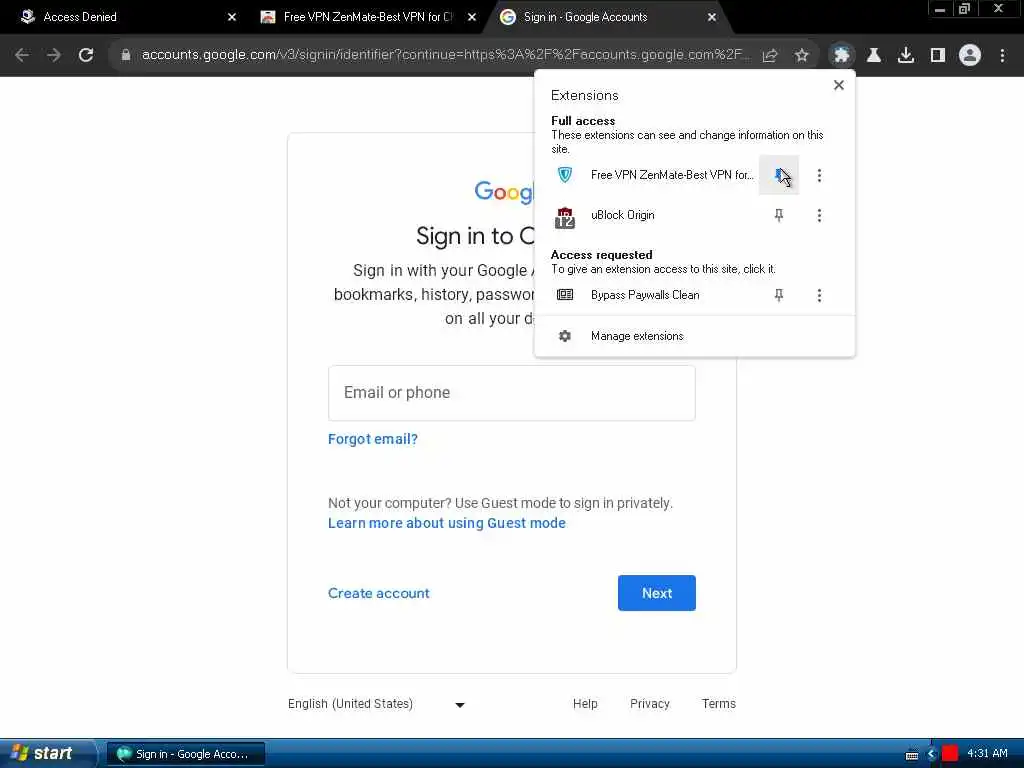Image resolution: width=1024 pixels, height=768 pixels.
Task: Open the downloads icon in toolbar
Action: tap(906, 56)
